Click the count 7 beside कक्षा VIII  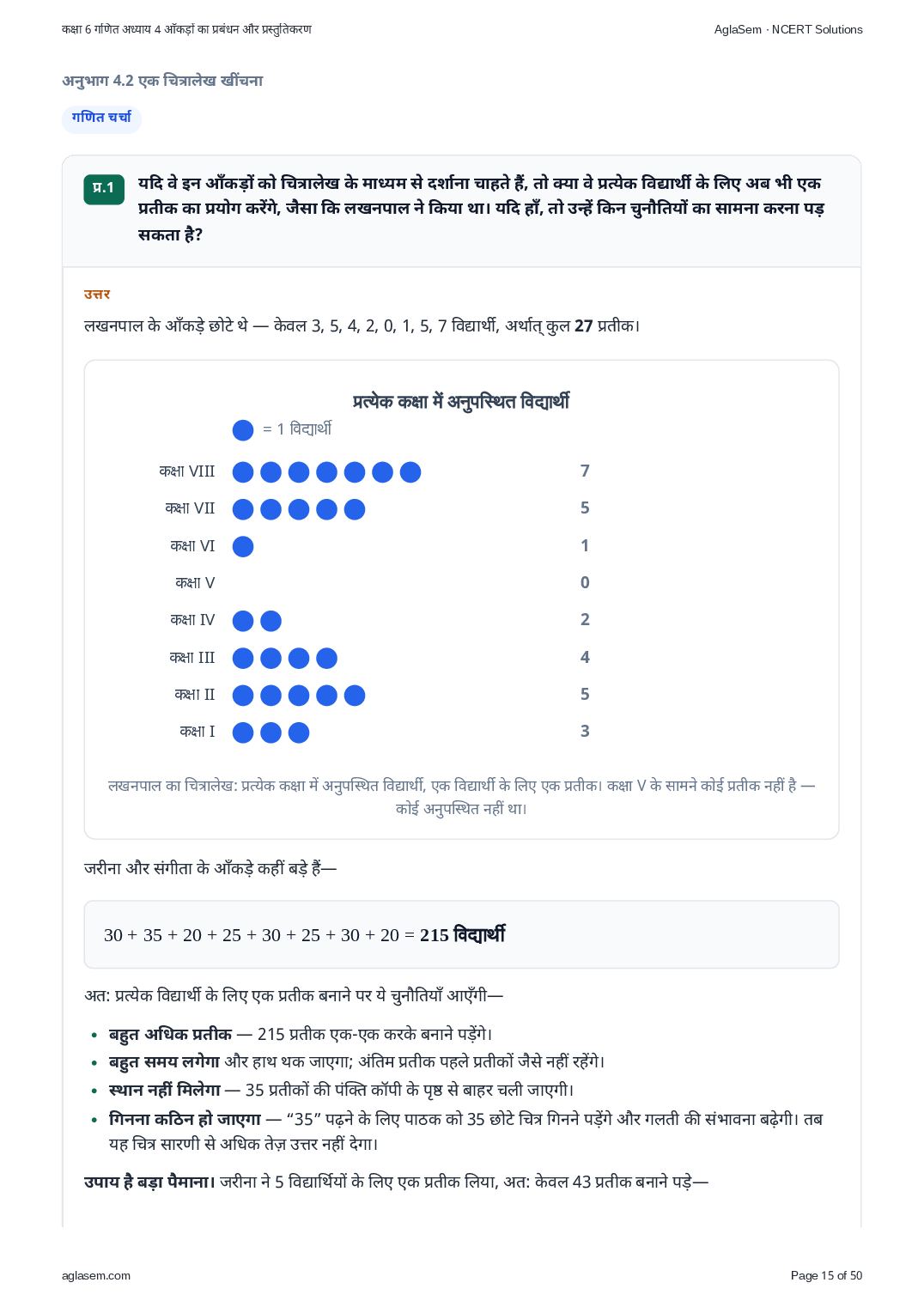[x=585, y=471]
